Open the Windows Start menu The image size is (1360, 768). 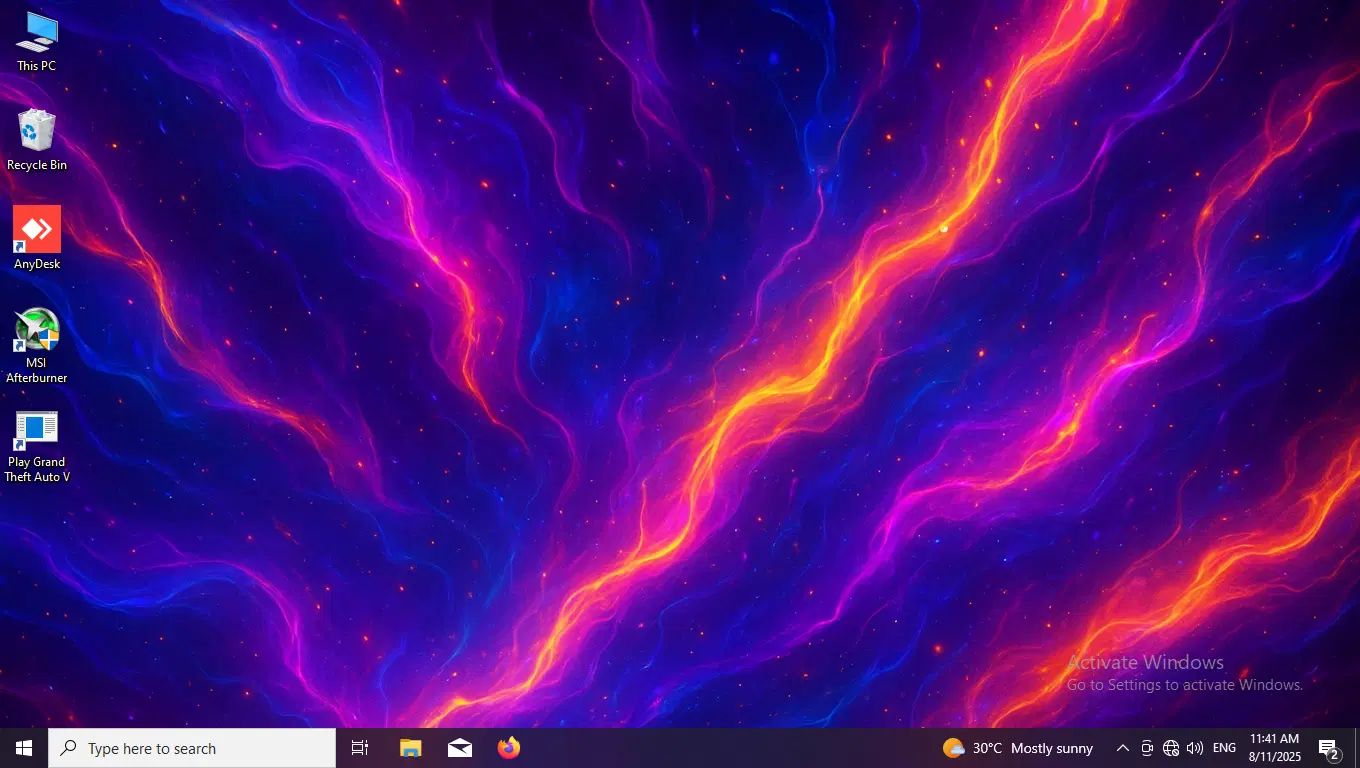coord(24,748)
